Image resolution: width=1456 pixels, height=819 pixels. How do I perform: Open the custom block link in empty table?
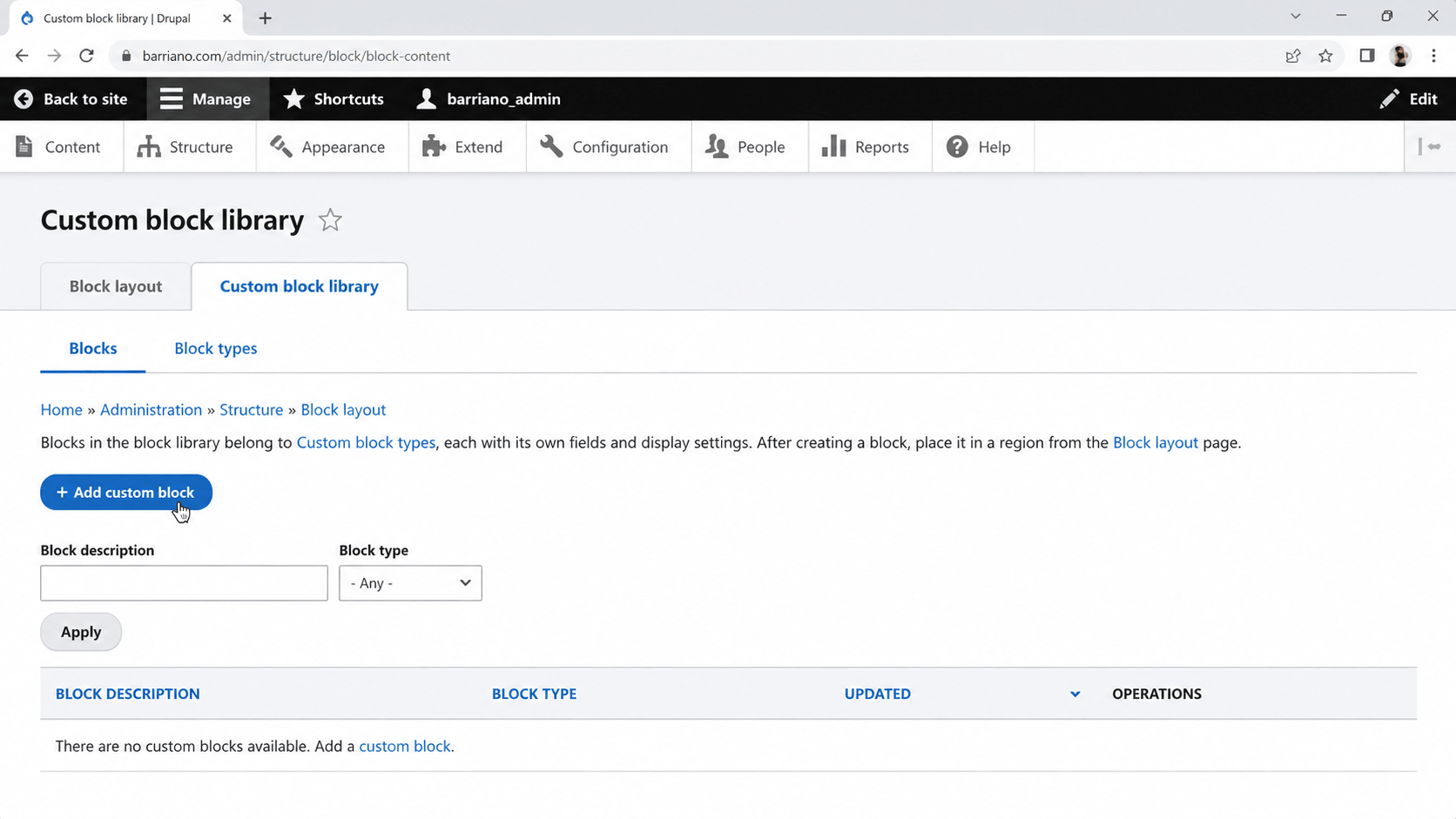404,746
